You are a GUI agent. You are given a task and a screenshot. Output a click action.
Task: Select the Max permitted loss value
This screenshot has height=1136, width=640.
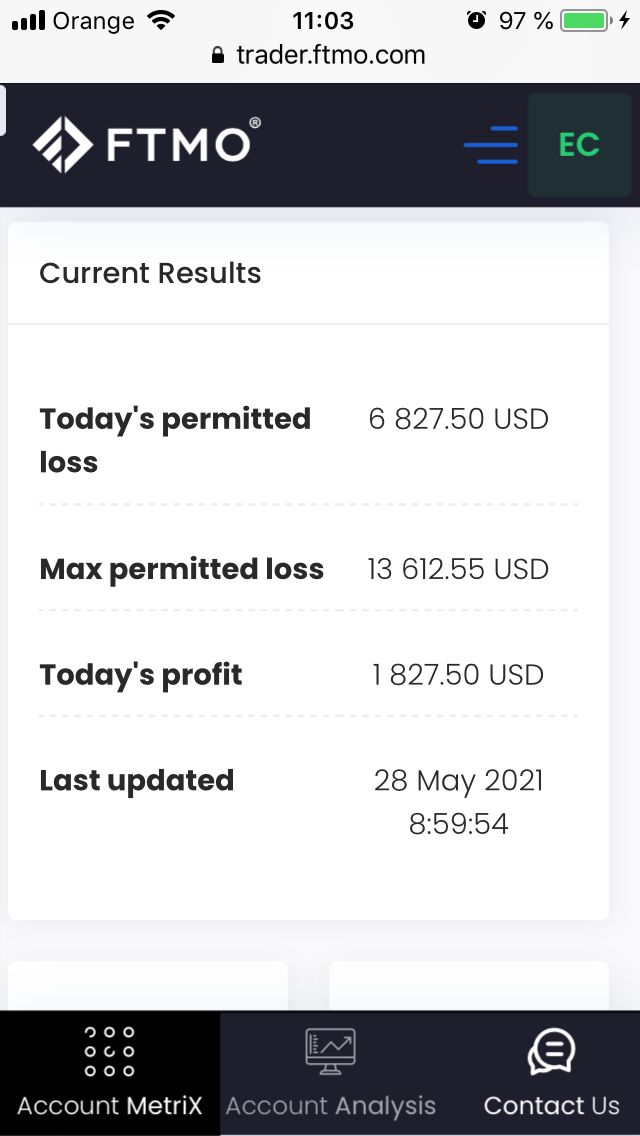coord(458,570)
